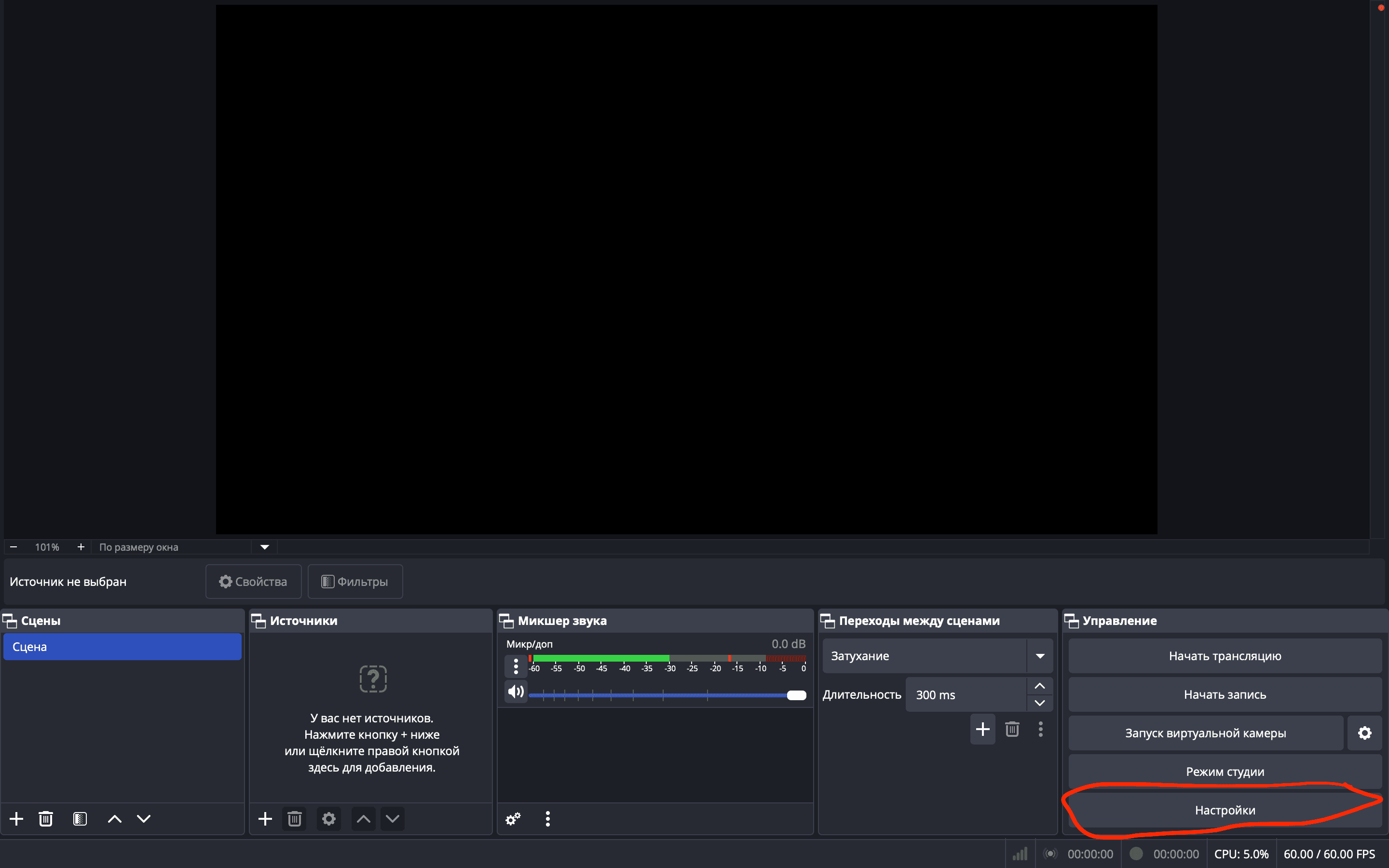Screen dimensions: 1389x868
Task: Click streaming status icon in status bar
Action: (1050, 854)
